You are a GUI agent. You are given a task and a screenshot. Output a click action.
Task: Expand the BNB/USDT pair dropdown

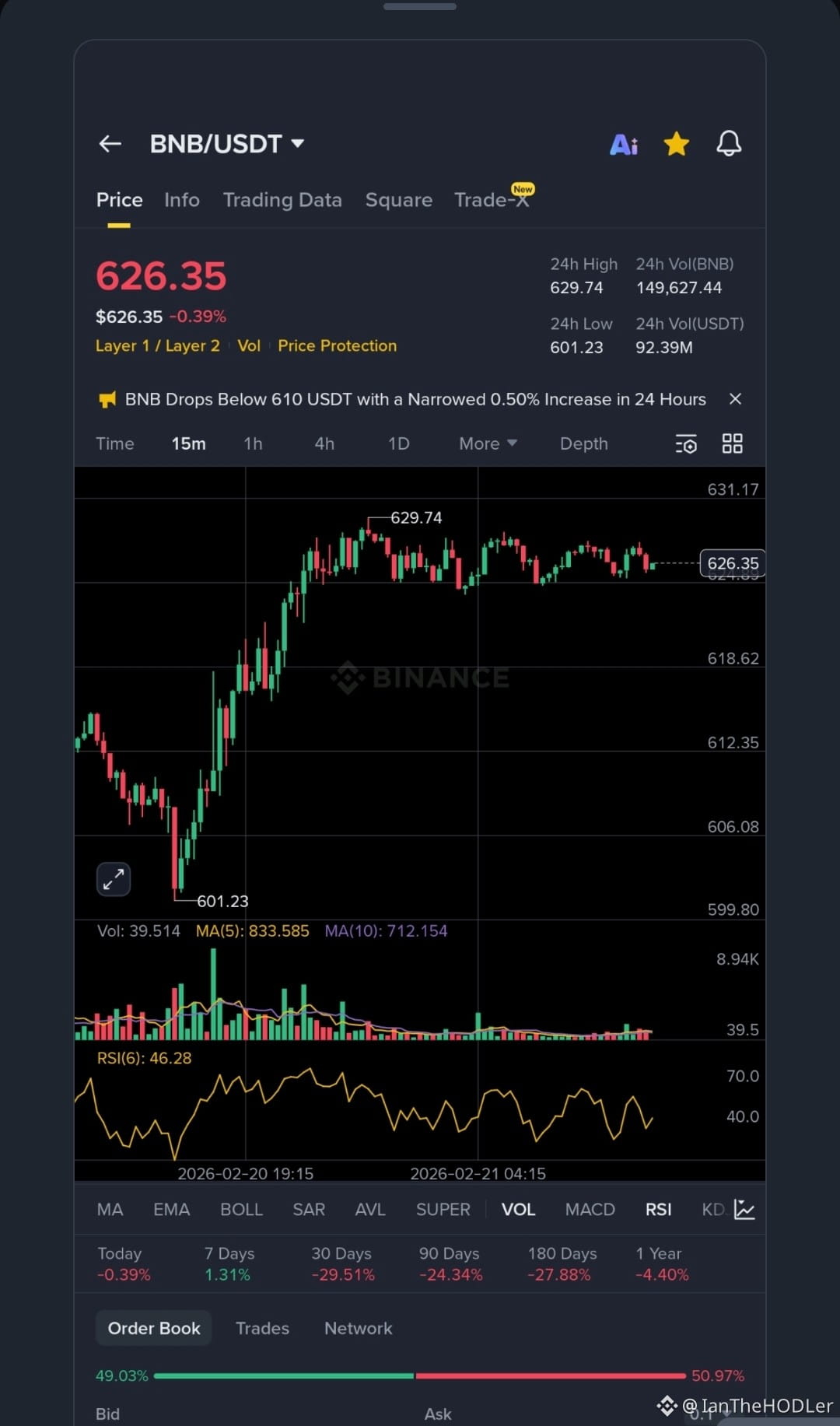[298, 143]
